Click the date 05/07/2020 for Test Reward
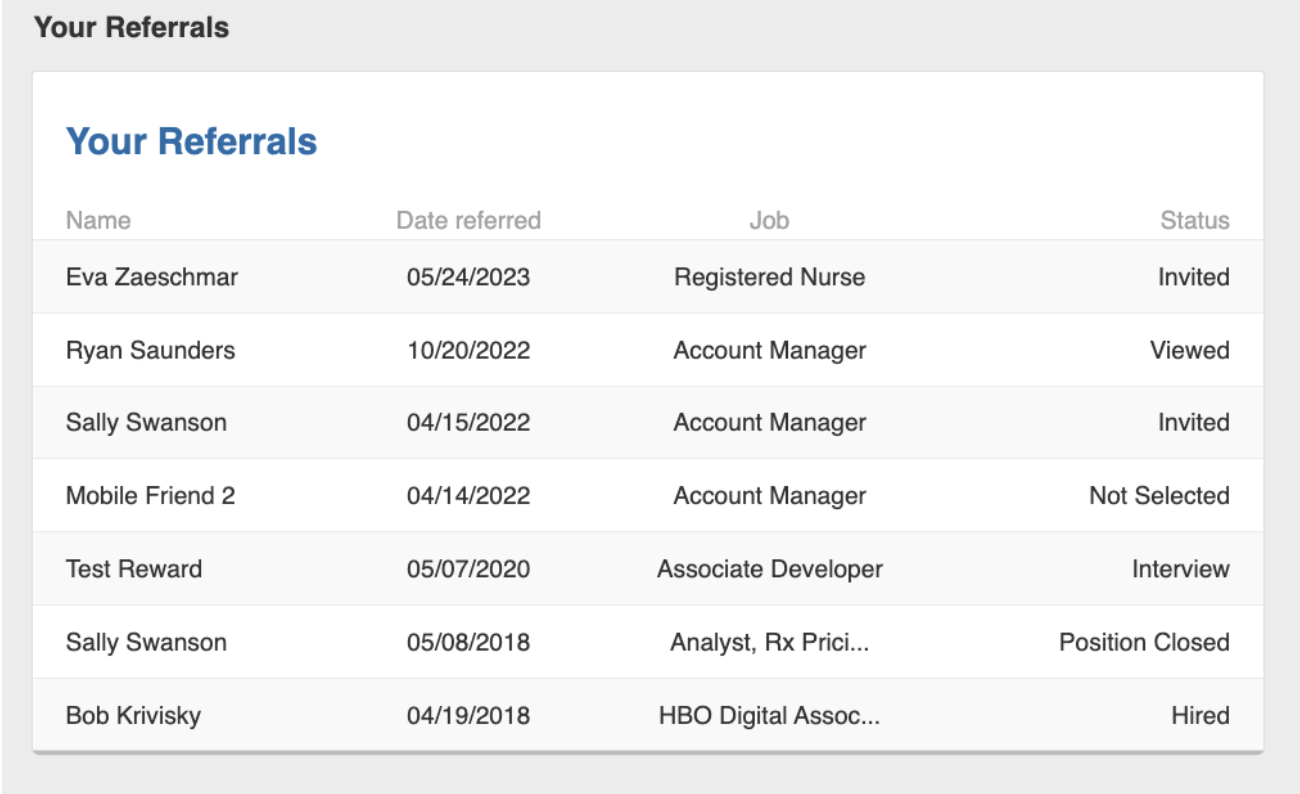The height and width of the screenshot is (794, 1300). 468,568
